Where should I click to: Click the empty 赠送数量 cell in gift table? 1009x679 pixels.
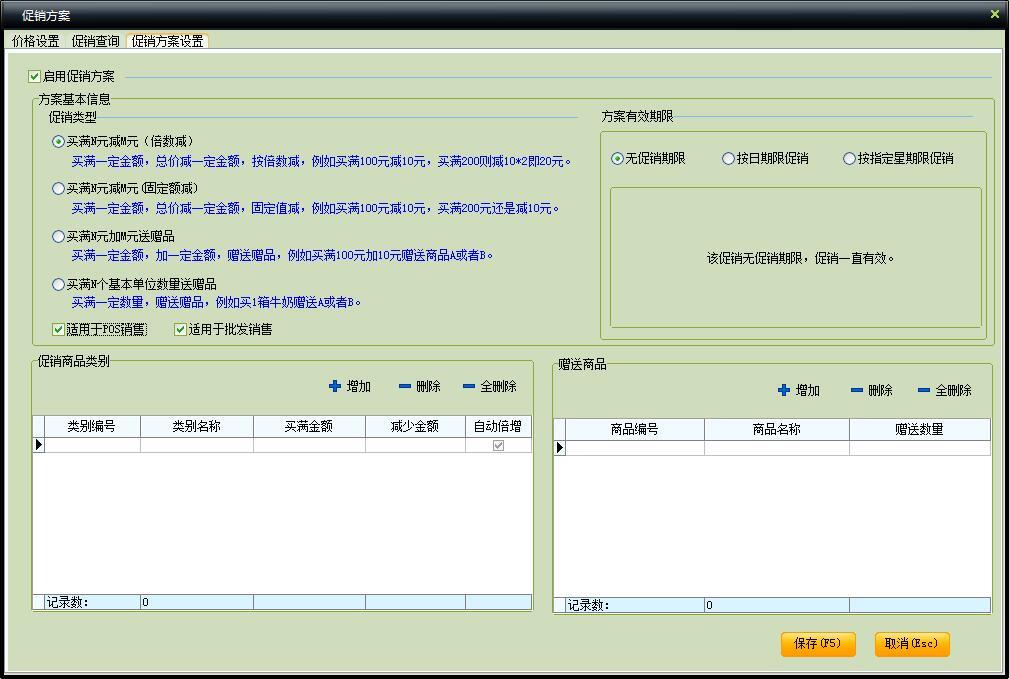pos(920,448)
